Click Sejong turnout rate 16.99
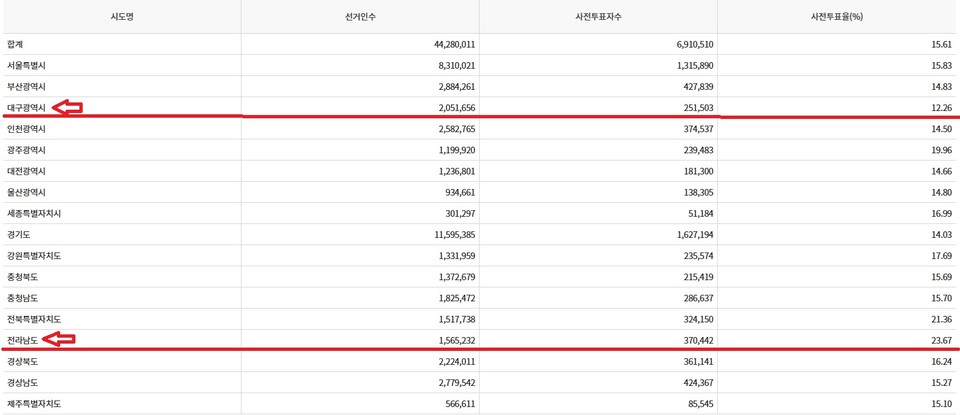960x415 pixels. (940, 214)
